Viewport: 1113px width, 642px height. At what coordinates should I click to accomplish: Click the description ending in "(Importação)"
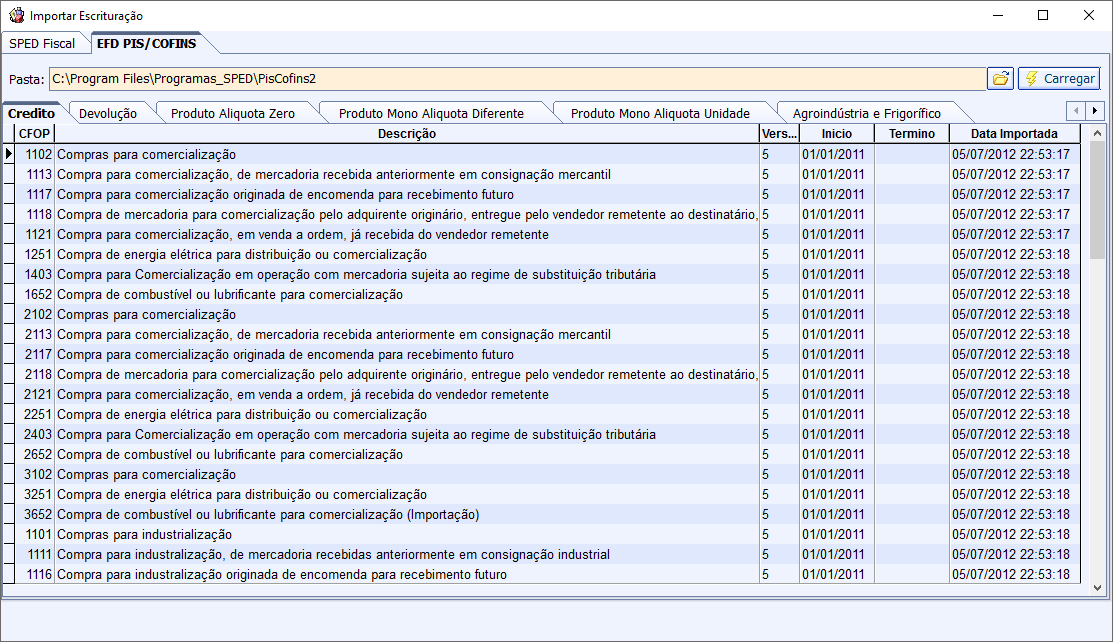point(268,514)
